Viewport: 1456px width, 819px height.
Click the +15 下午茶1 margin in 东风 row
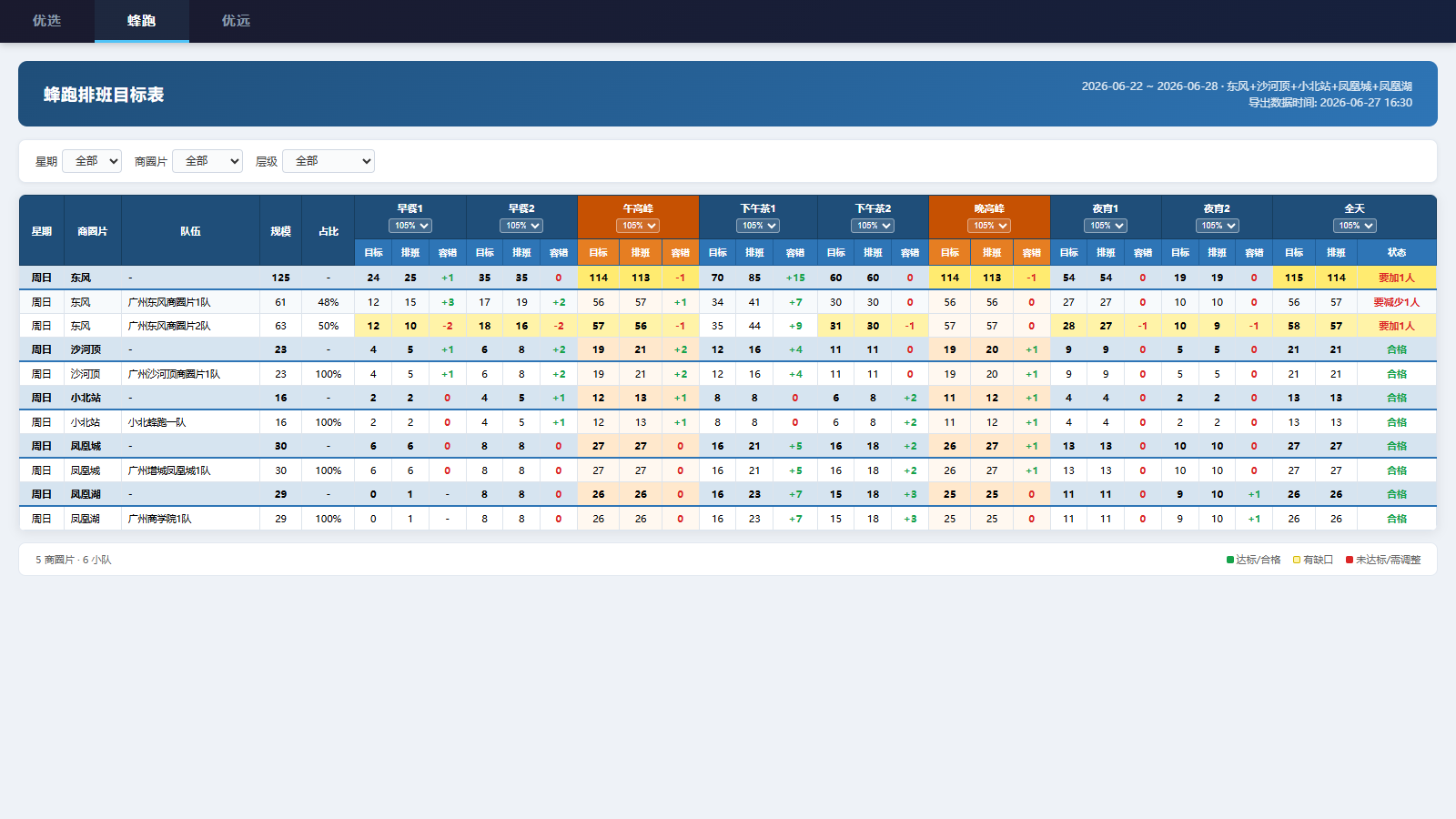pos(795,278)
